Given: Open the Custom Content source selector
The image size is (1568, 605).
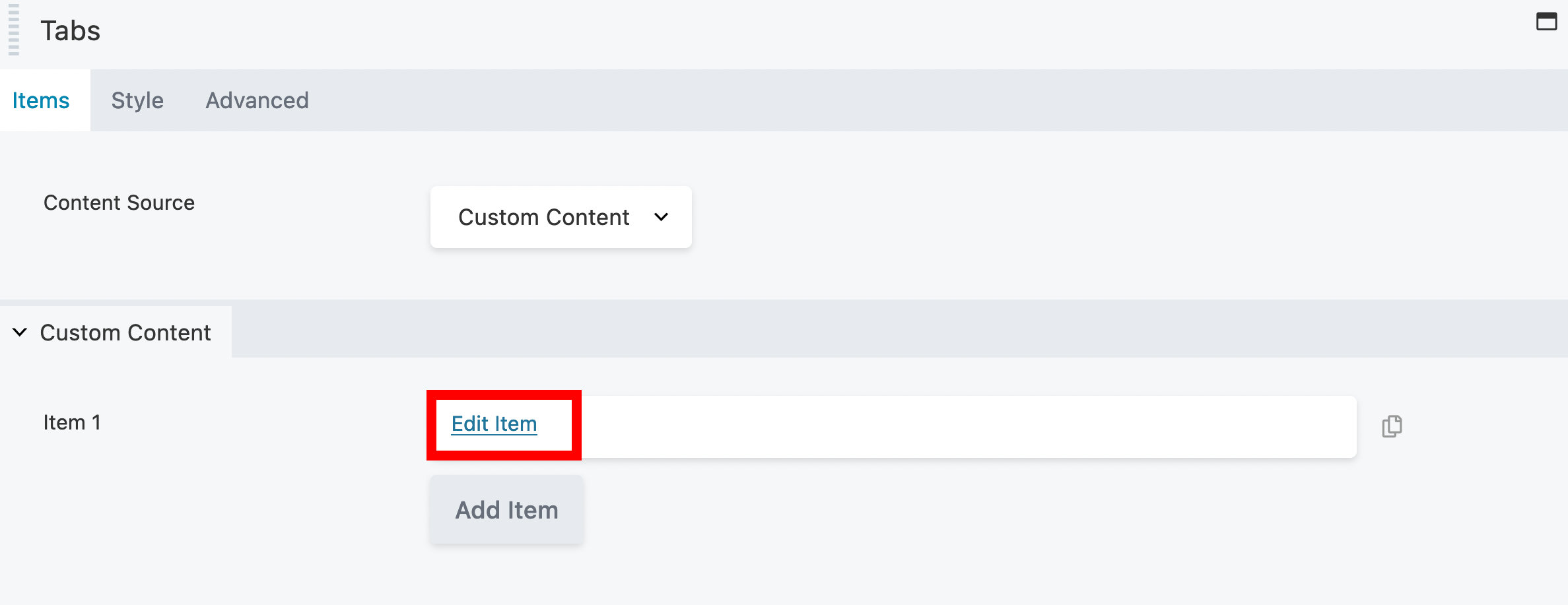Looking at the screenshot, I should [x=560, y=217].
